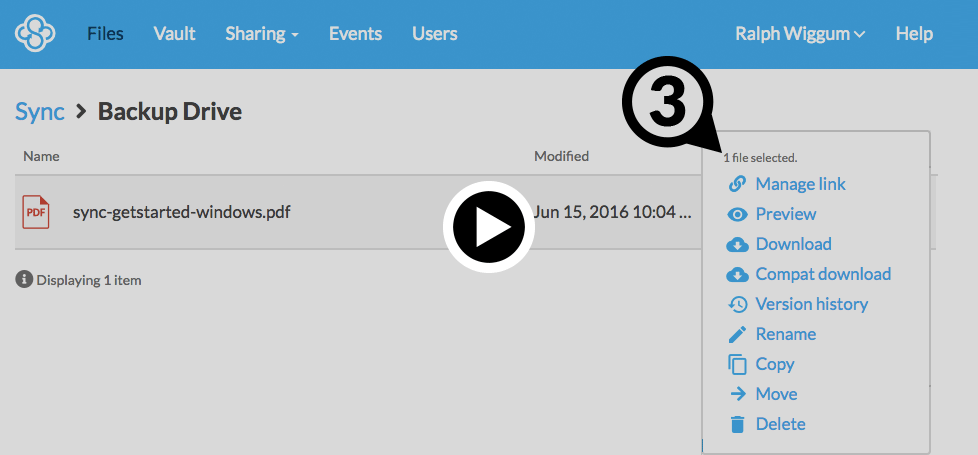Navigate to Sync breadcrumb link

[x=40, y=111]
